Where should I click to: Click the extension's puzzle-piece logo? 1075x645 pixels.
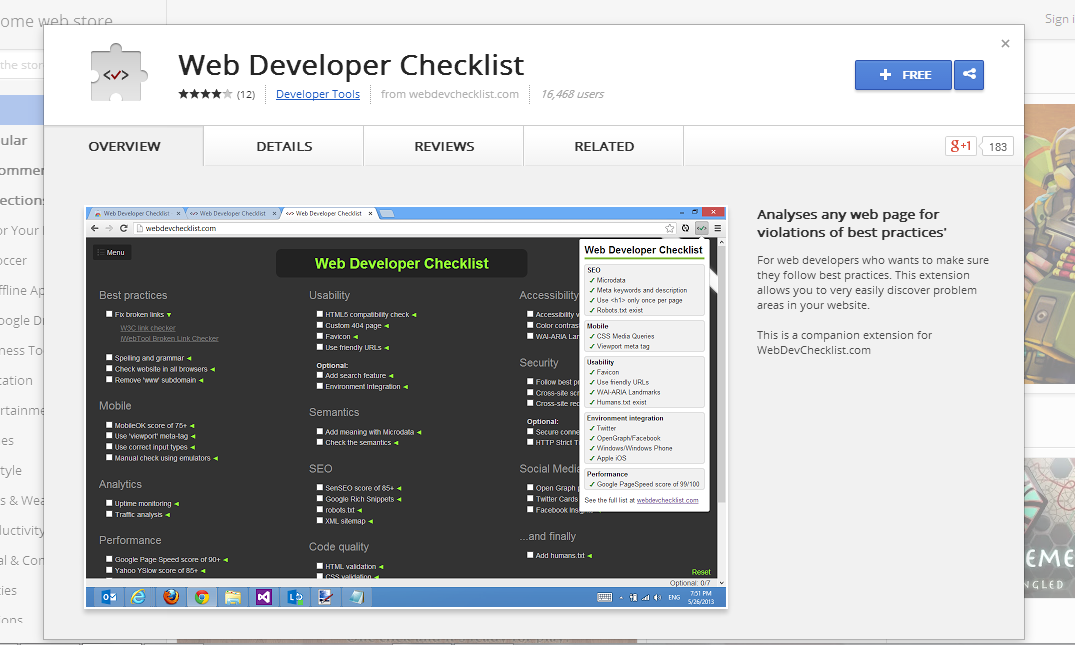pyautogui.click(x=118, y=71)
